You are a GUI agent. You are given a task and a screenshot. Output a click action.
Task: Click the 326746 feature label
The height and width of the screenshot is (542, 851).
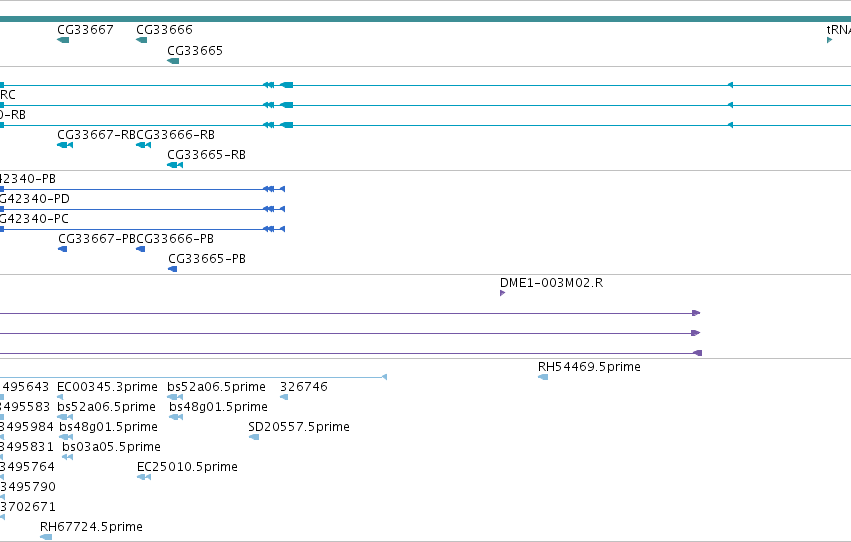304,387
